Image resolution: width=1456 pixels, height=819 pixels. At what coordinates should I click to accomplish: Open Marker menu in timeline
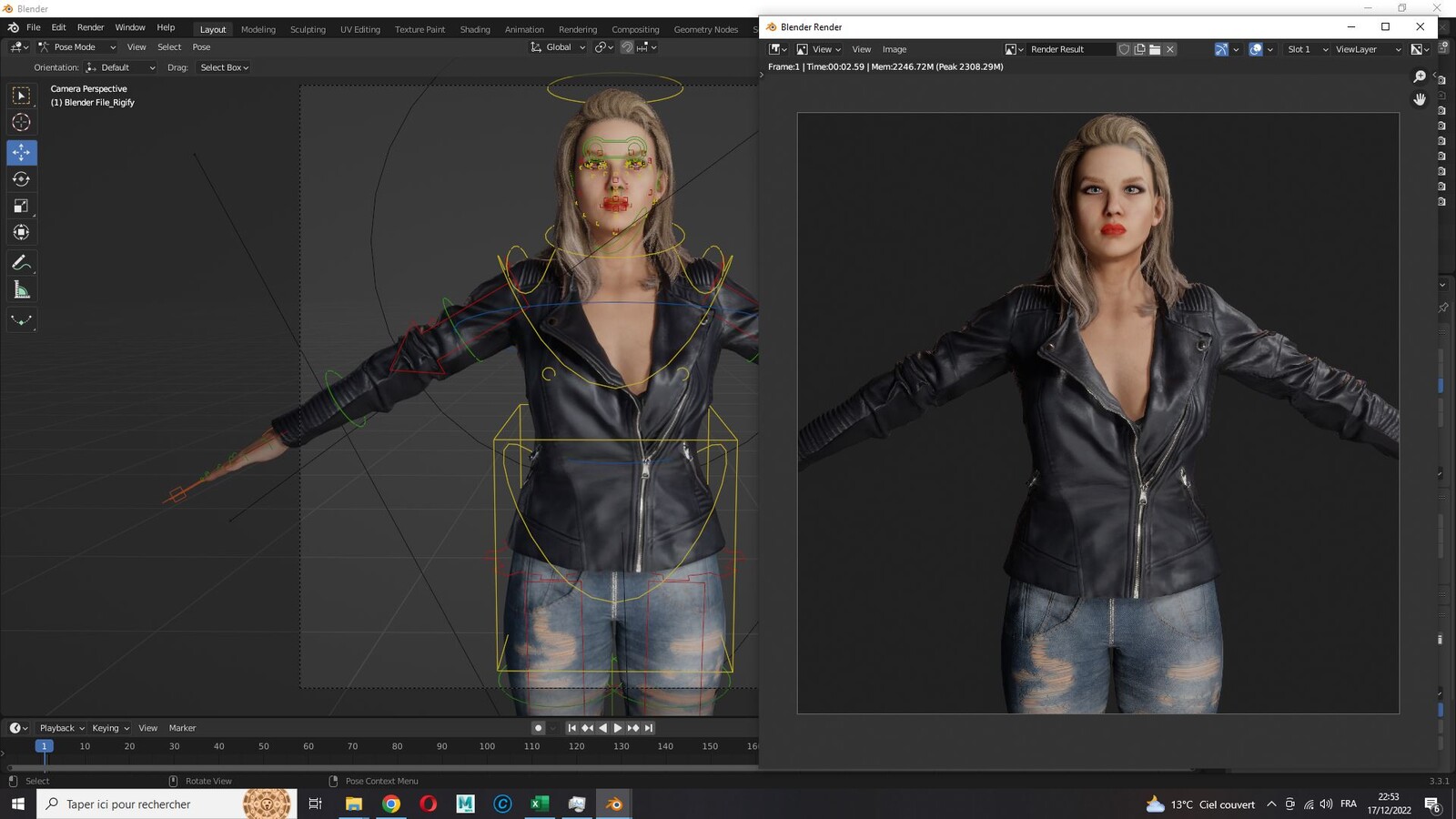[182, 728]
